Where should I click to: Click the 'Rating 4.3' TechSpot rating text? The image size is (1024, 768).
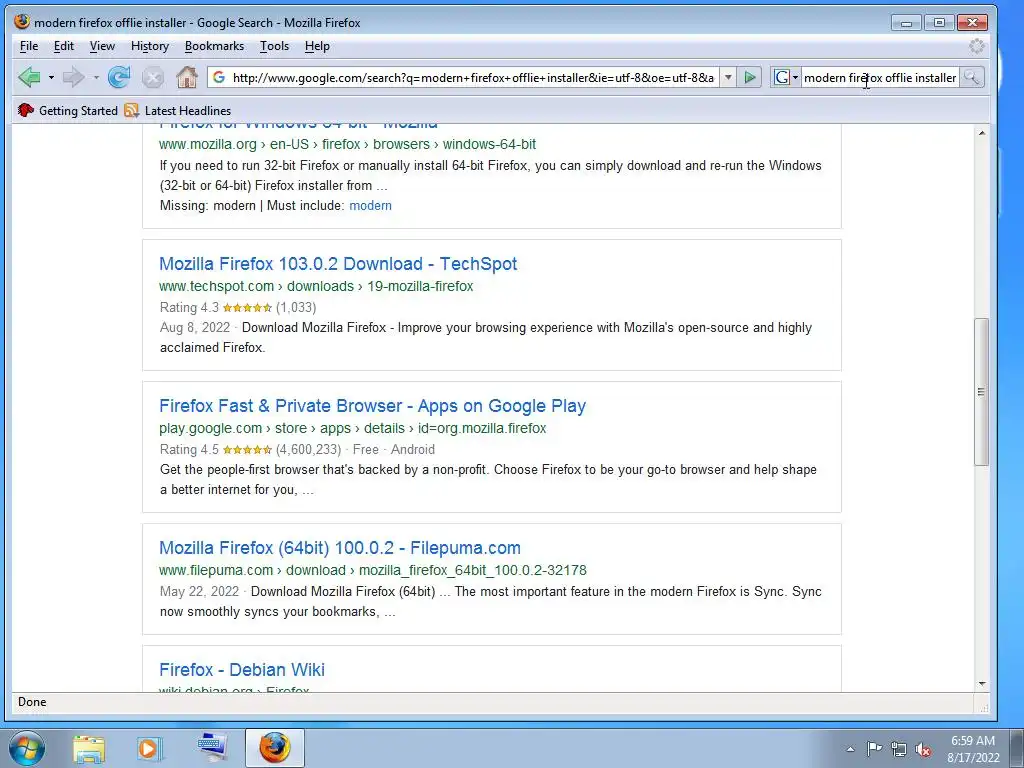coord(189,307)
